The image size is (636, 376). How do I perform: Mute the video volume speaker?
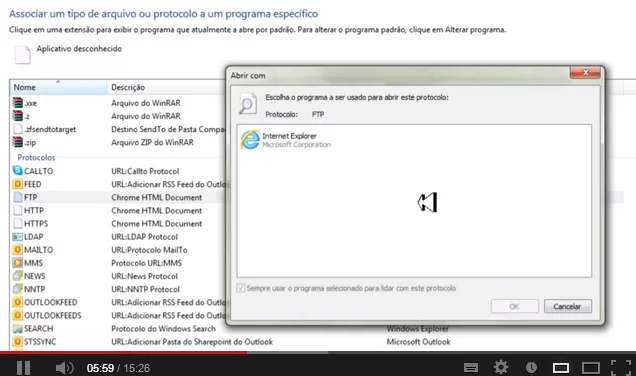64,368
